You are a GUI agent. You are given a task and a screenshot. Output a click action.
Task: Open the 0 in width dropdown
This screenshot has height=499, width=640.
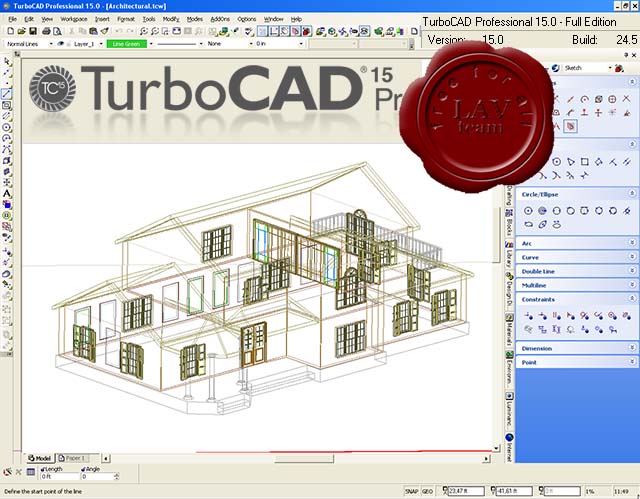(301, 44)
